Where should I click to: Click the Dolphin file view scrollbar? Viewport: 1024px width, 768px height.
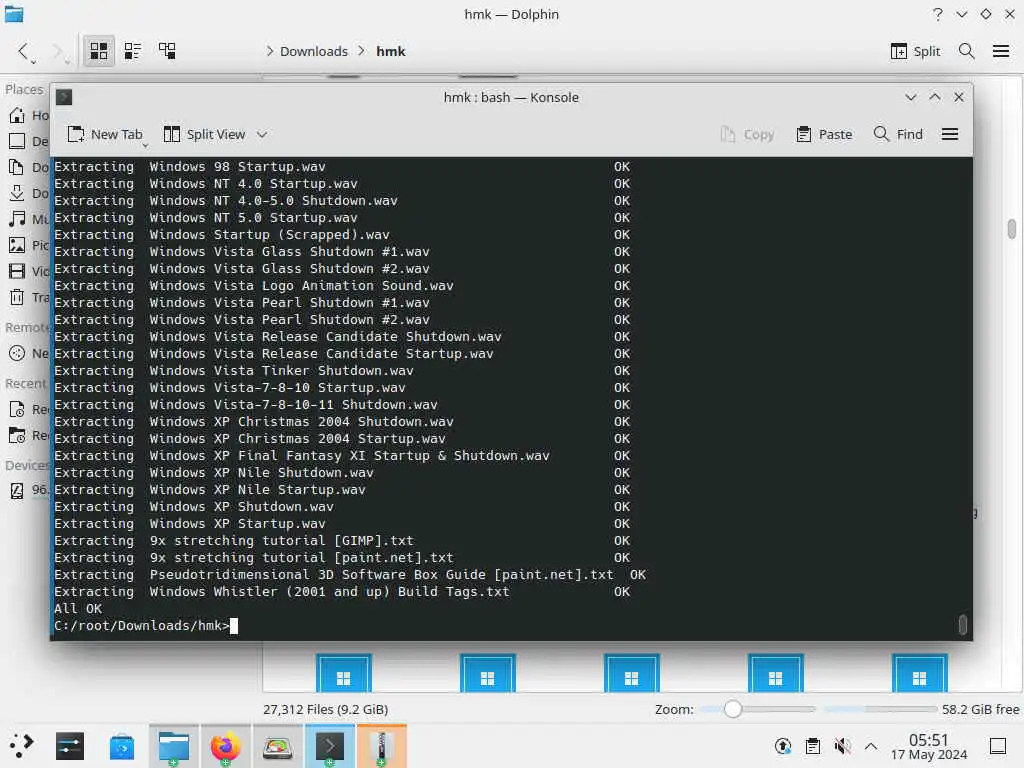pos(1012,229)
